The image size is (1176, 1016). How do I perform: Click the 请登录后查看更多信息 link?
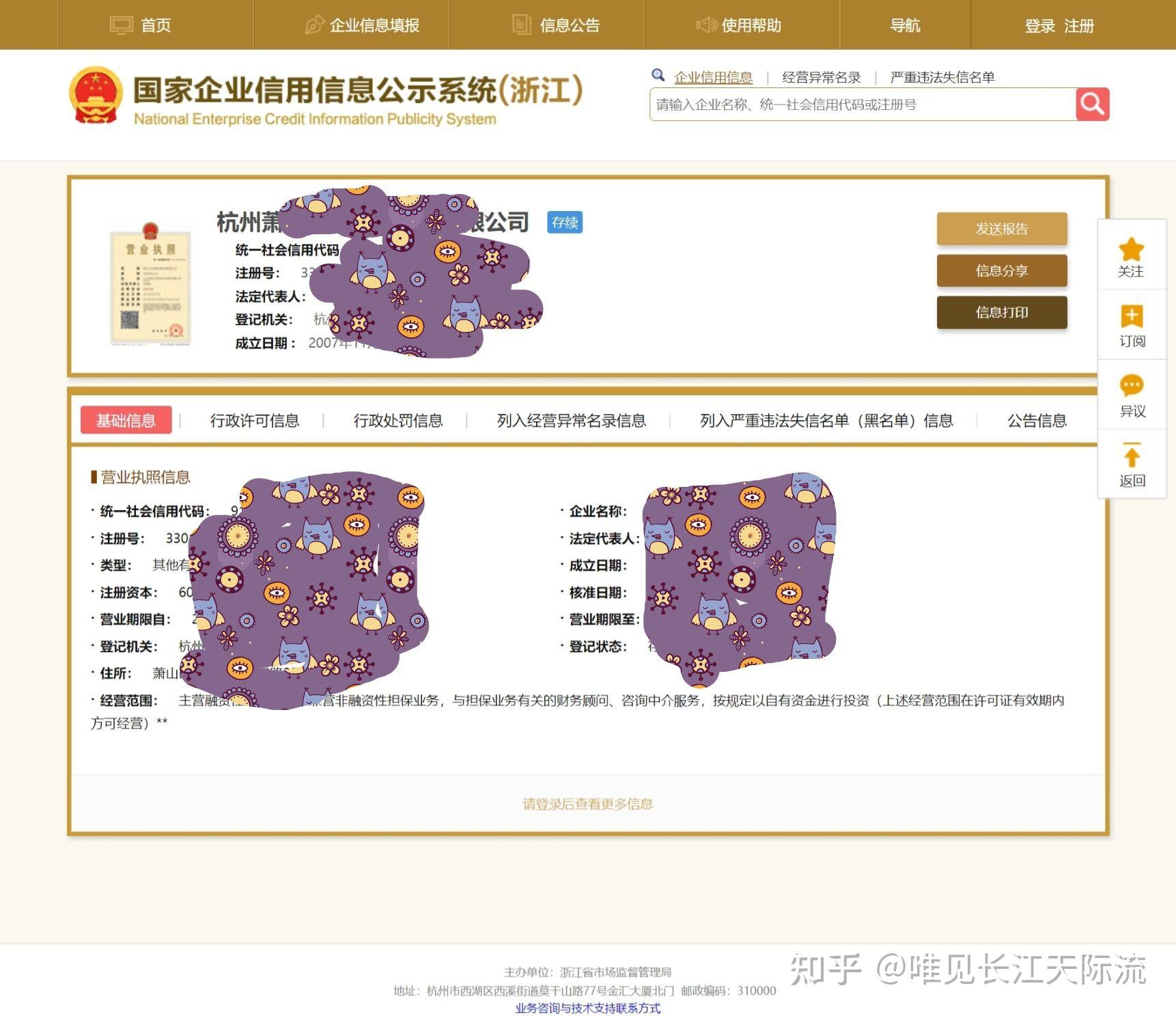tap(588, 804)
